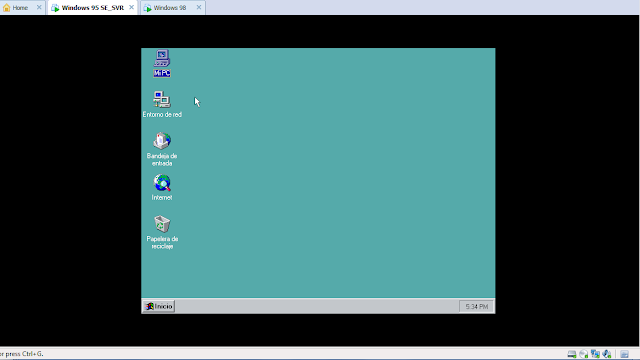Select the Bandeja de entrada icon

[x=162, y=149]
